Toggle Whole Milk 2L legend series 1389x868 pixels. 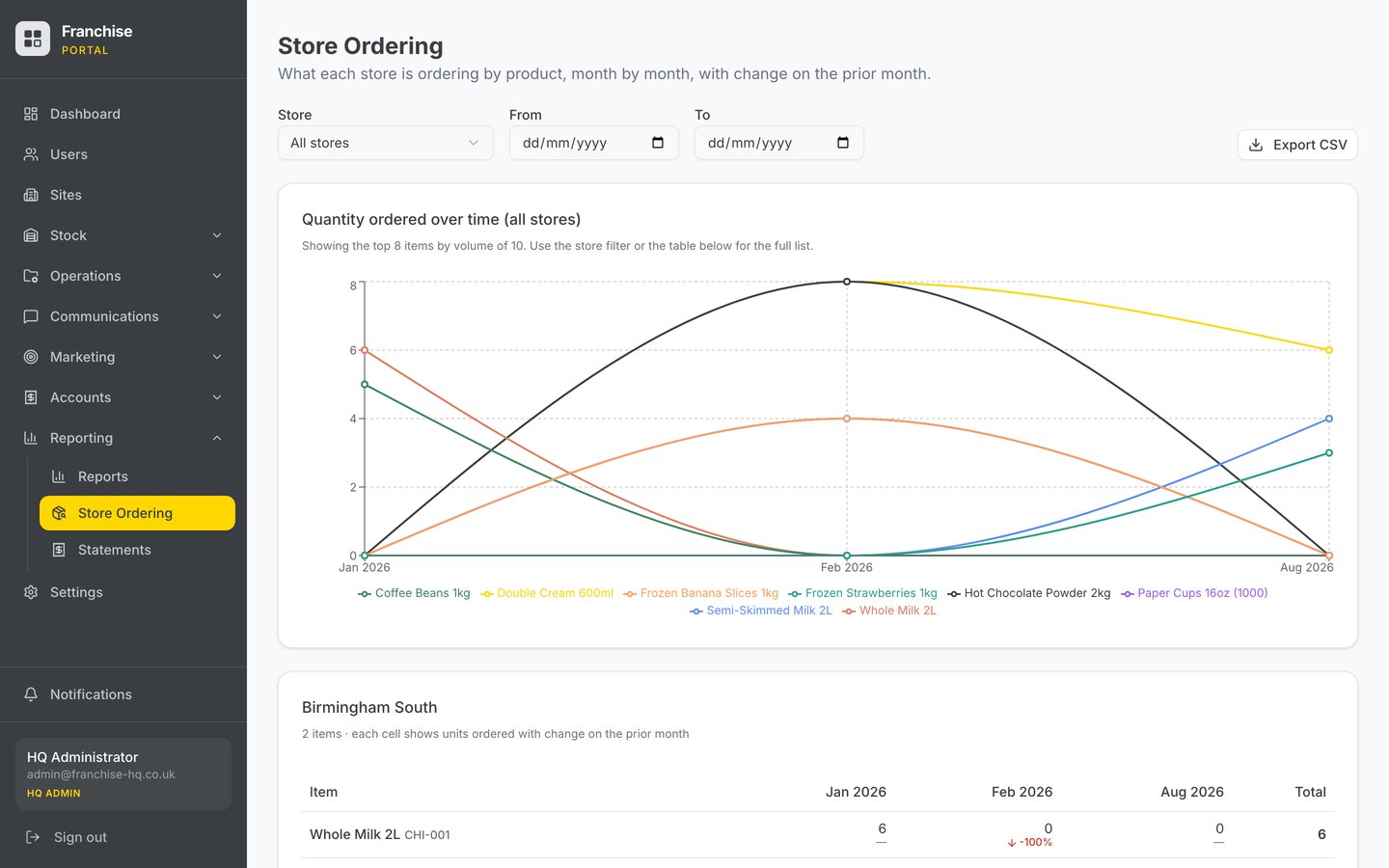889,610
